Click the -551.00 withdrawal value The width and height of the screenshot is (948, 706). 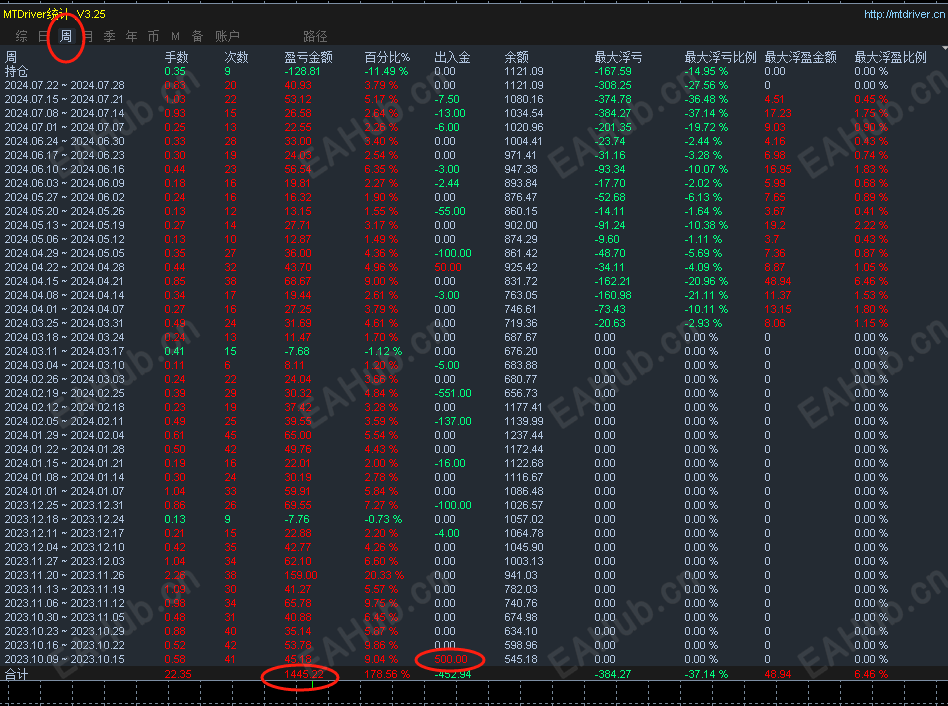tap(453, 393)
